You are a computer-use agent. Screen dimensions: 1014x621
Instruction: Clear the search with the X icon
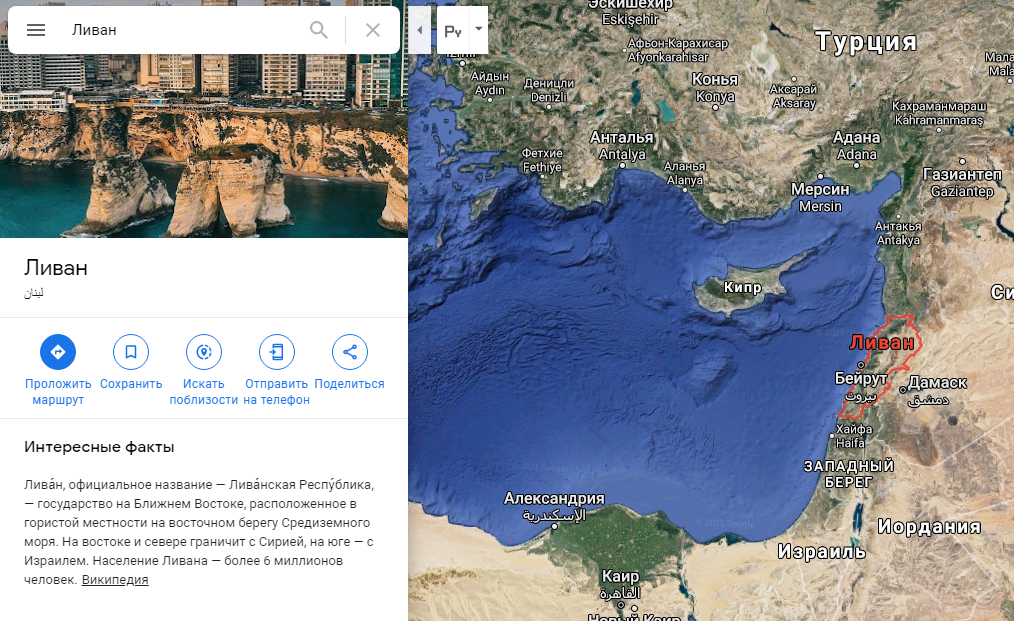click(372, 30)
